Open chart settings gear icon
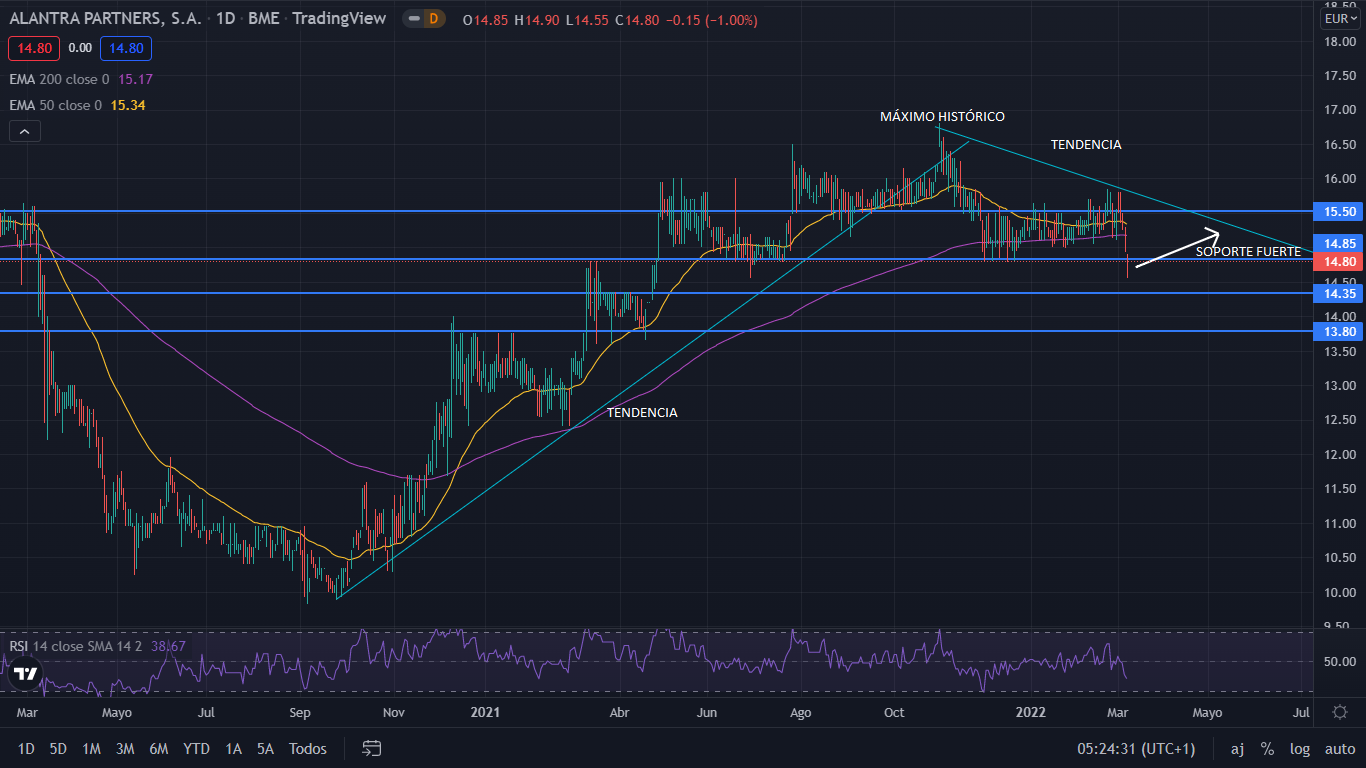This screenshot has height=768, width=1366. pyautogui.click(x=1339, y=712)
